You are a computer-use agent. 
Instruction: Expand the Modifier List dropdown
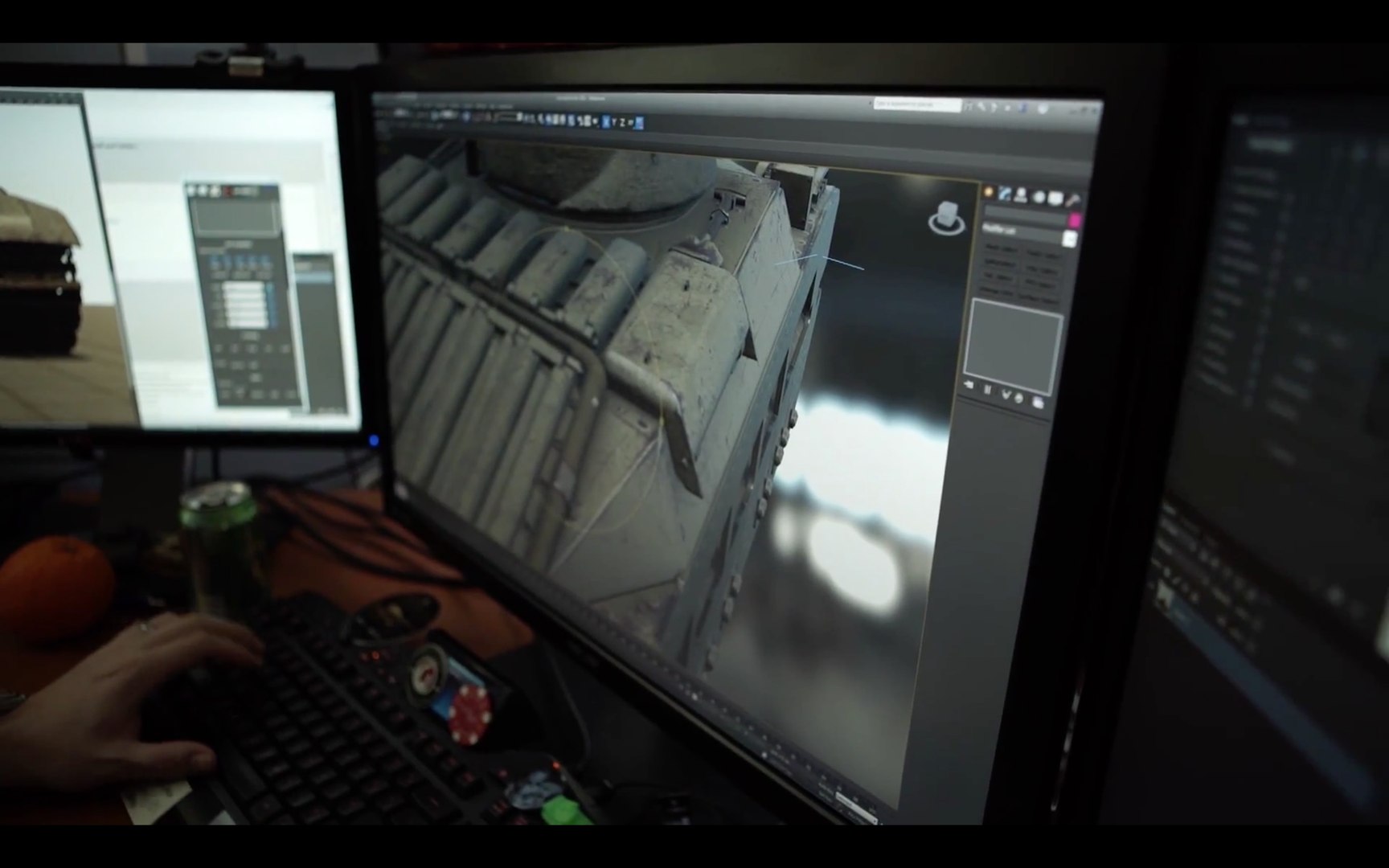point(1070,240)
